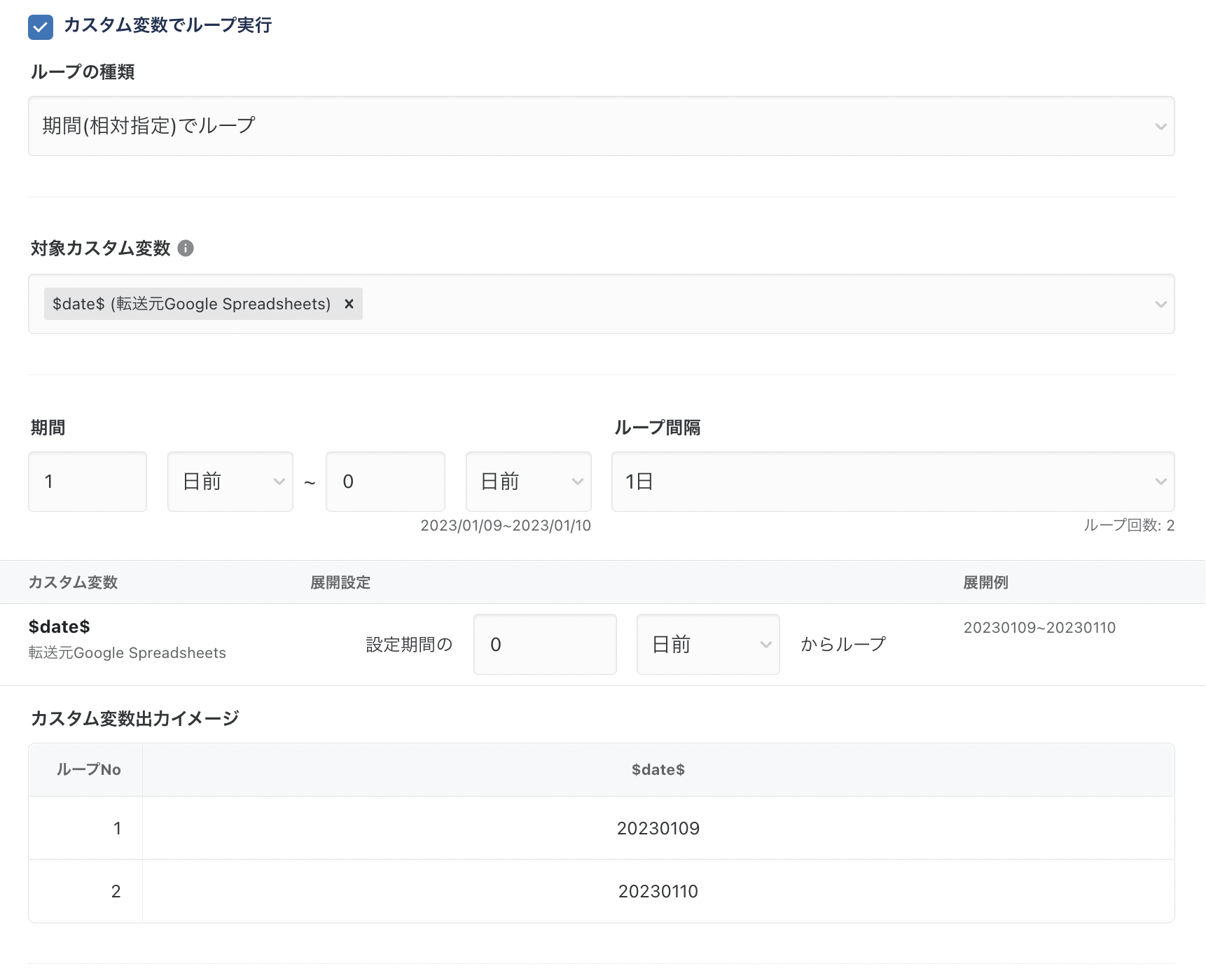The width and height of the screenshot is (1206, 980).
Task: Focus the 期間 start value field containing 1
Action: click(88, 482)
